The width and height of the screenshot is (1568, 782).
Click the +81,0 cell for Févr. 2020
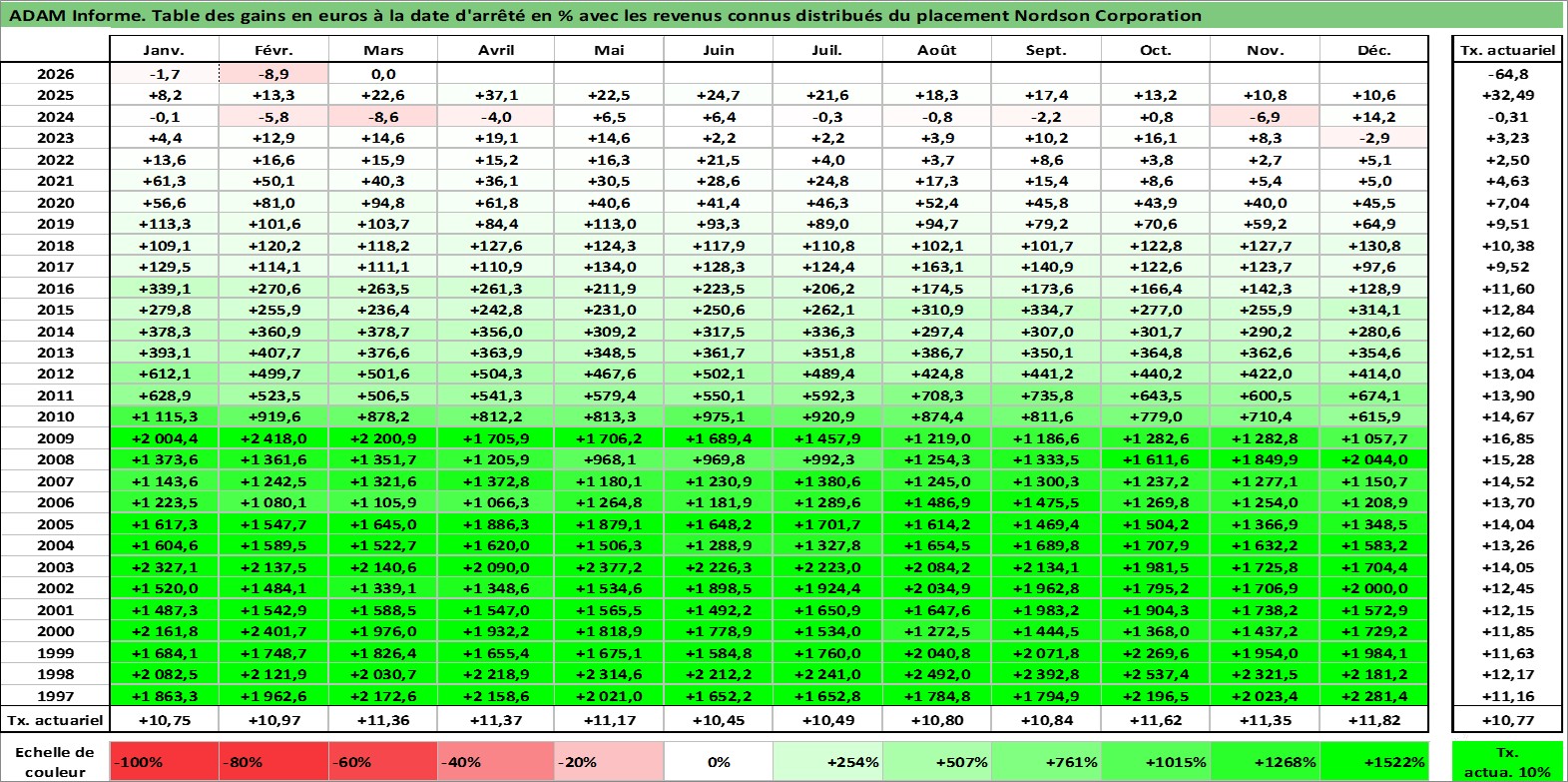click(x=273, y=203)
